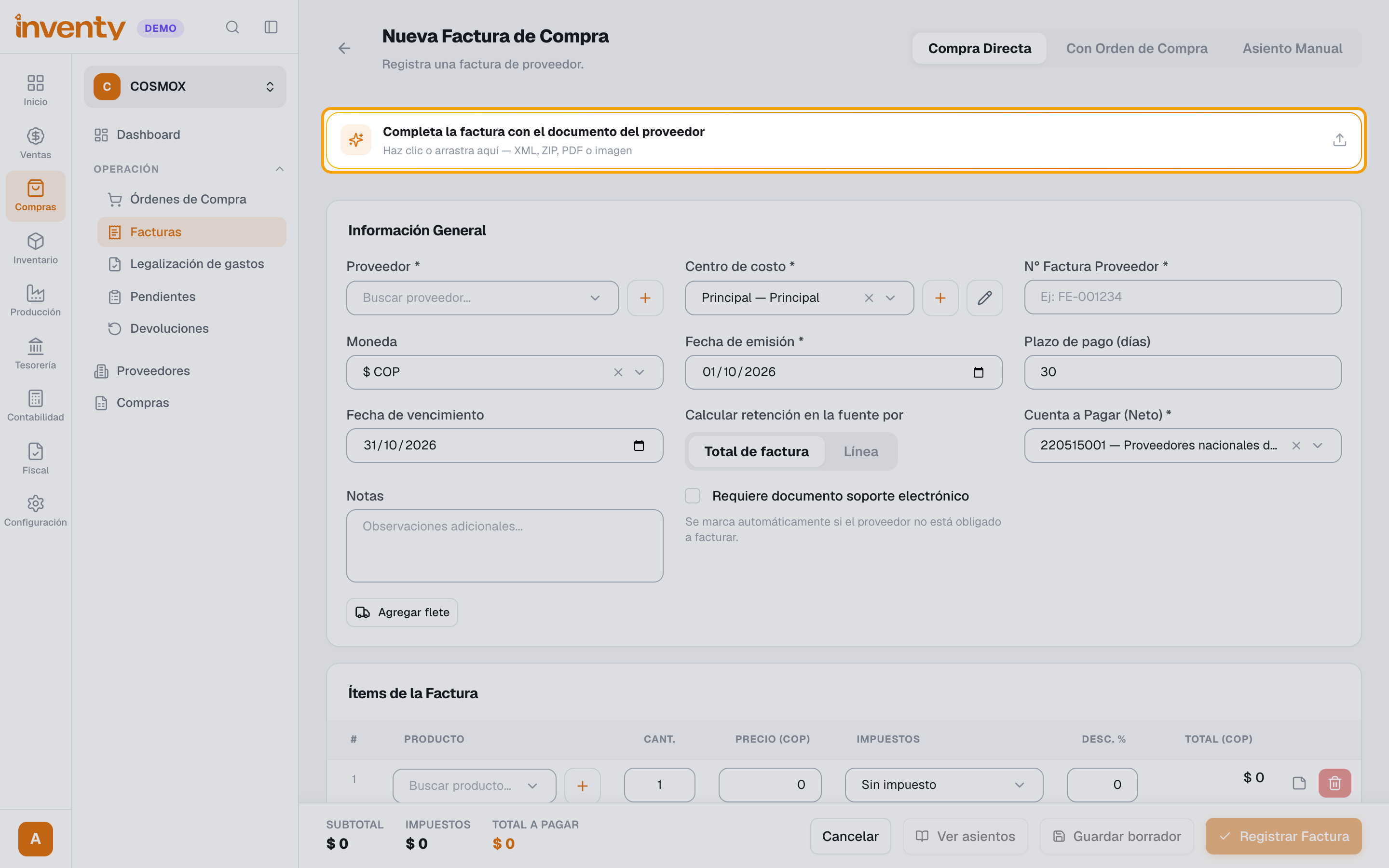This screenshot has width=1389, height=868.
Task: Collapse the OPERACIÓN section
Action: coord(280,169)
